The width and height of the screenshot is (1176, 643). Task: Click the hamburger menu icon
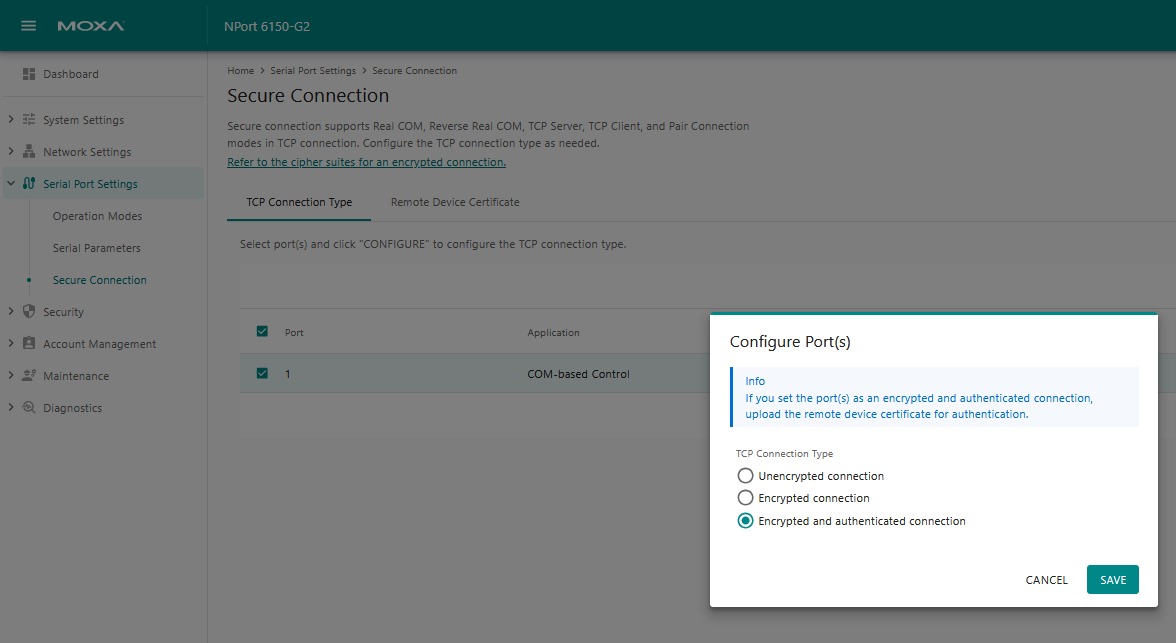29,26
